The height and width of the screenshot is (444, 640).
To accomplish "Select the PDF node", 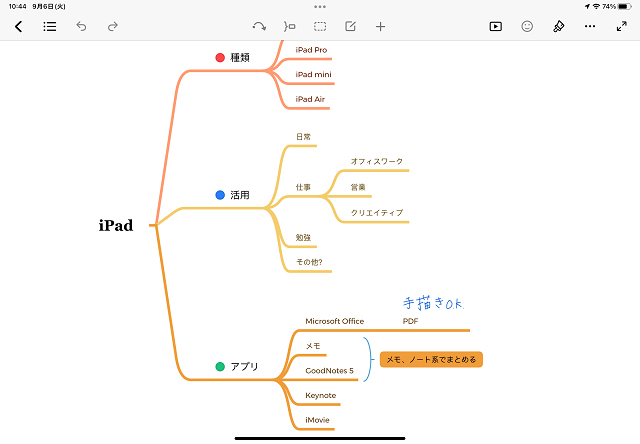I will [410, 321].
